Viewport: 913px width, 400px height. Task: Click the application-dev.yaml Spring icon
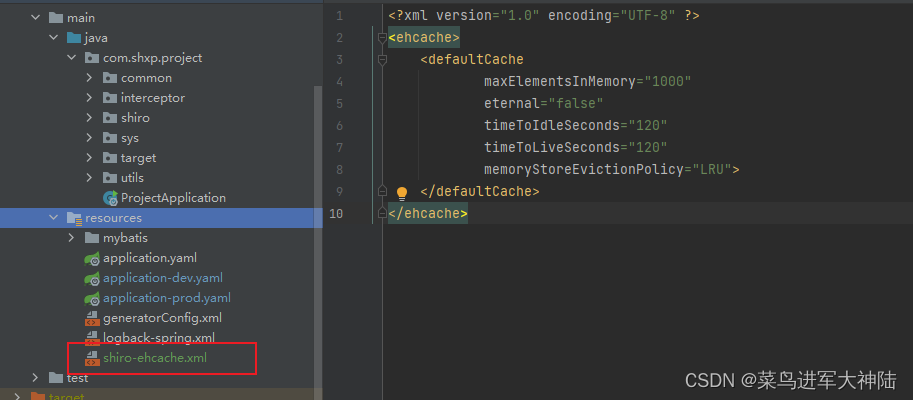(x=92, y=279)
